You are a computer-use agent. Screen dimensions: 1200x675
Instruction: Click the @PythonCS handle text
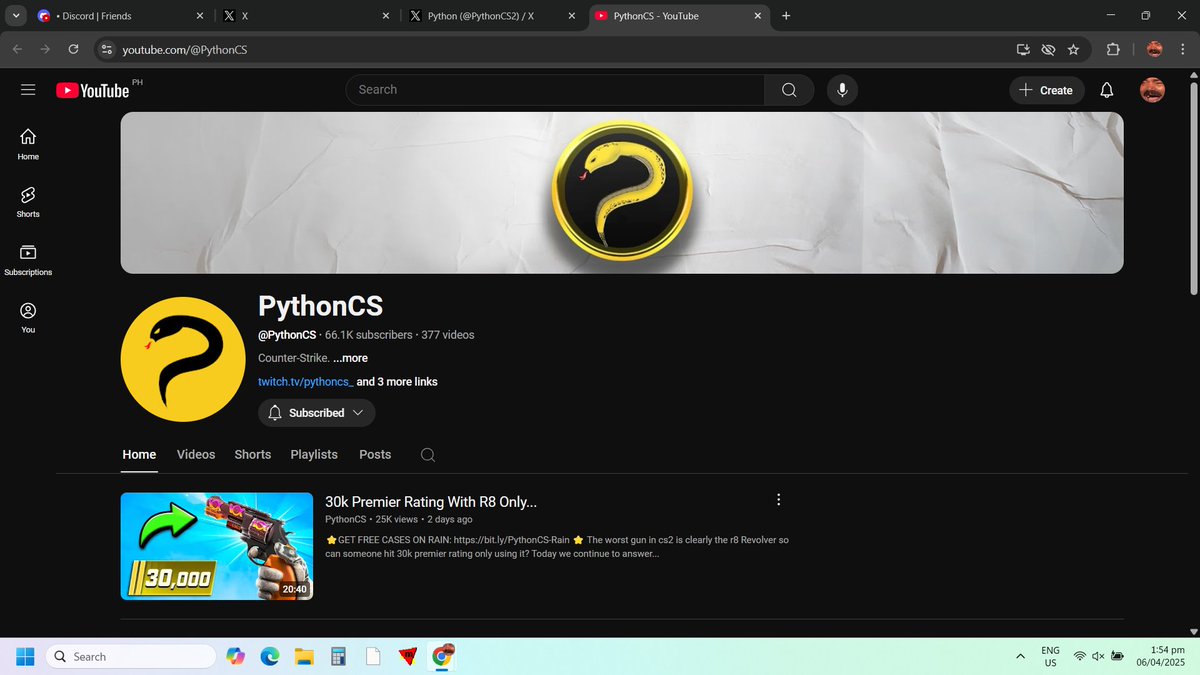coord(287,335)
